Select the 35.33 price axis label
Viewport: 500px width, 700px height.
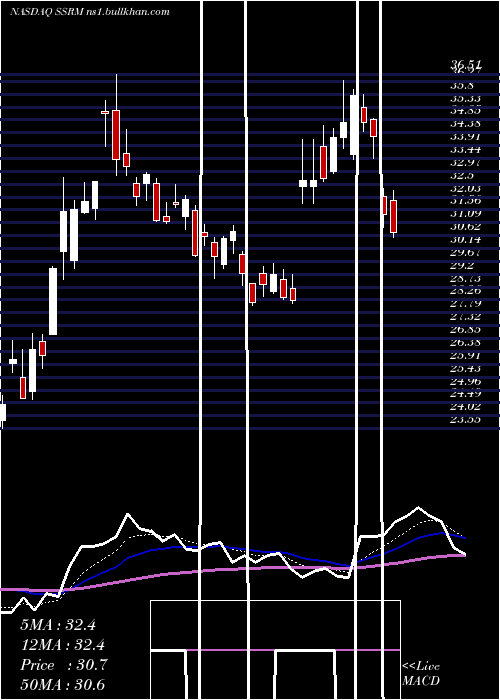(465, 98)
